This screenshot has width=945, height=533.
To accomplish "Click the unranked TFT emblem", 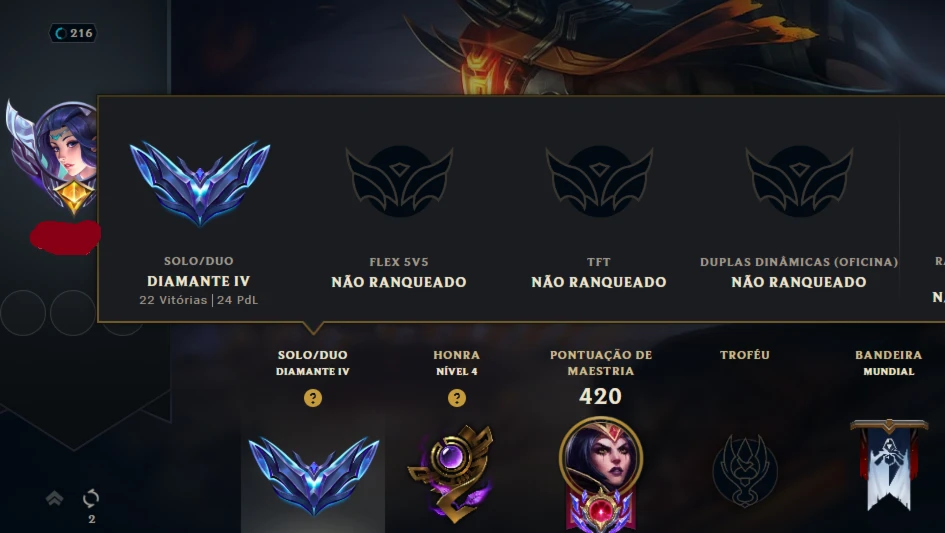I will tap(599, 181).
